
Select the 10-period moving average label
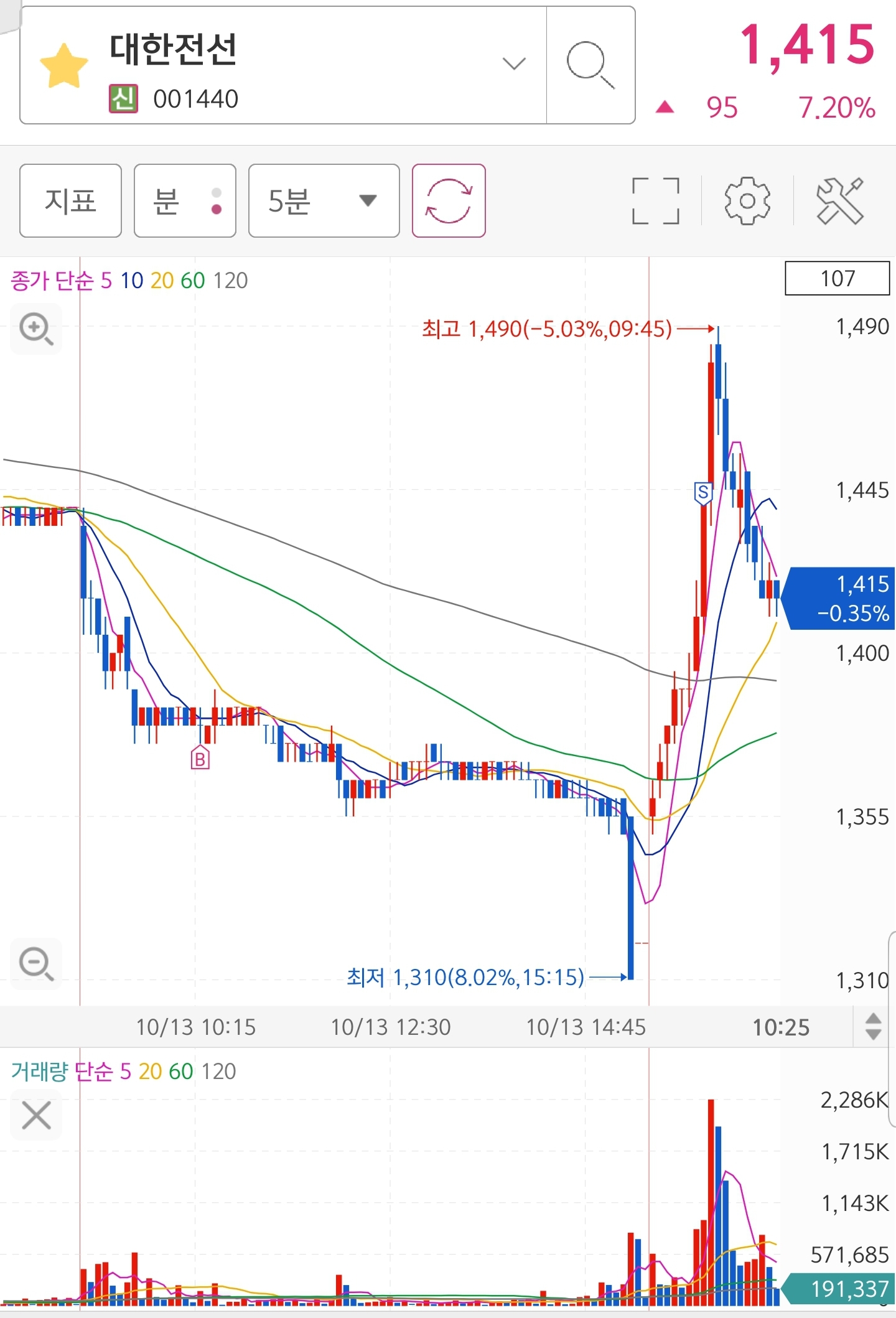point(132,281)
